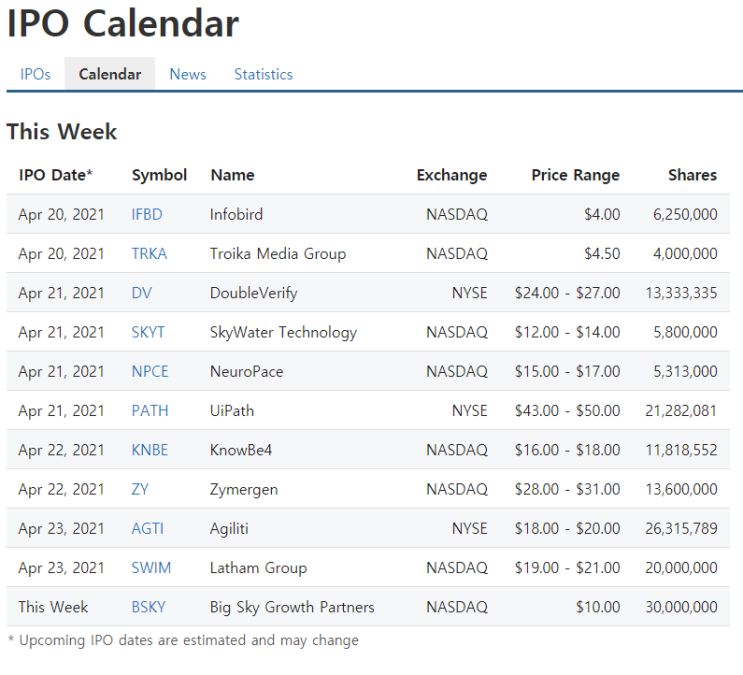Click the 13,600,000 shares value
The width and height of the screenshot is (743, 675).
coord(681,489)
